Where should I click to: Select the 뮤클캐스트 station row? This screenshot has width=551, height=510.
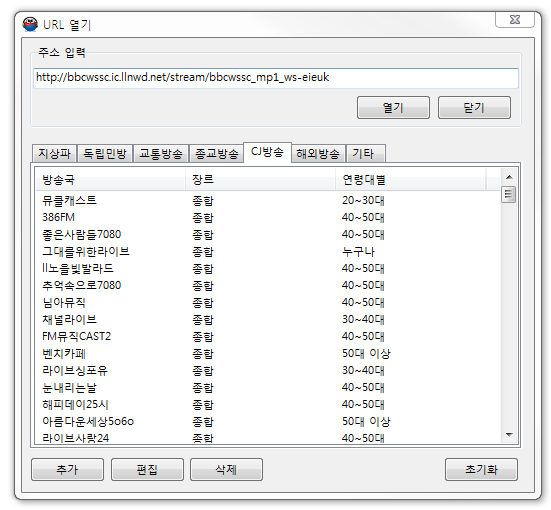coord(268,200)
